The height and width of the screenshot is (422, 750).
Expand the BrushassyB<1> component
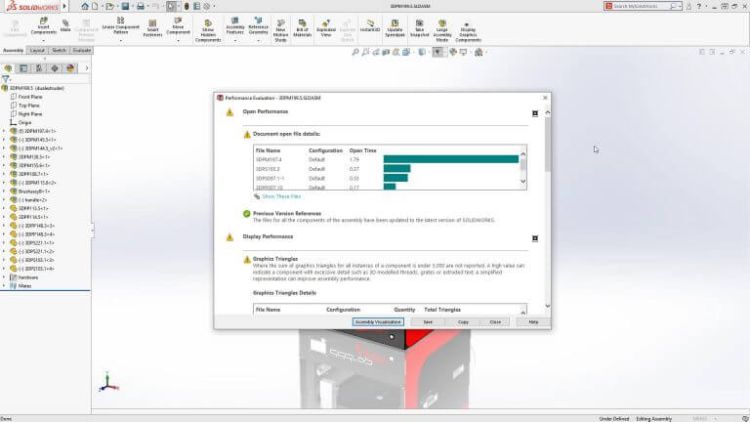click(x=4, y=191)
